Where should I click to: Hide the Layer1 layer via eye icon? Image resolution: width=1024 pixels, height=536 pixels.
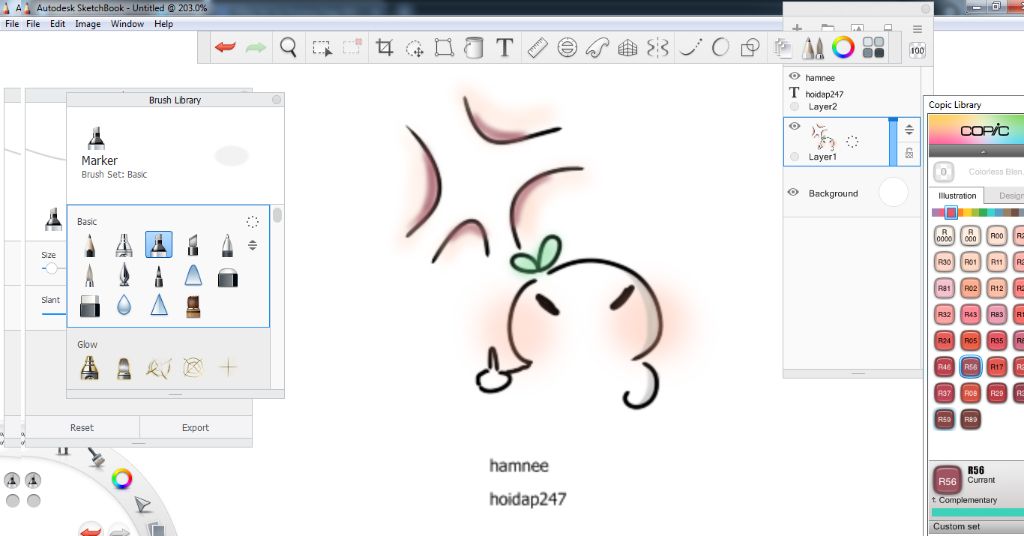[x=795, y=126]
